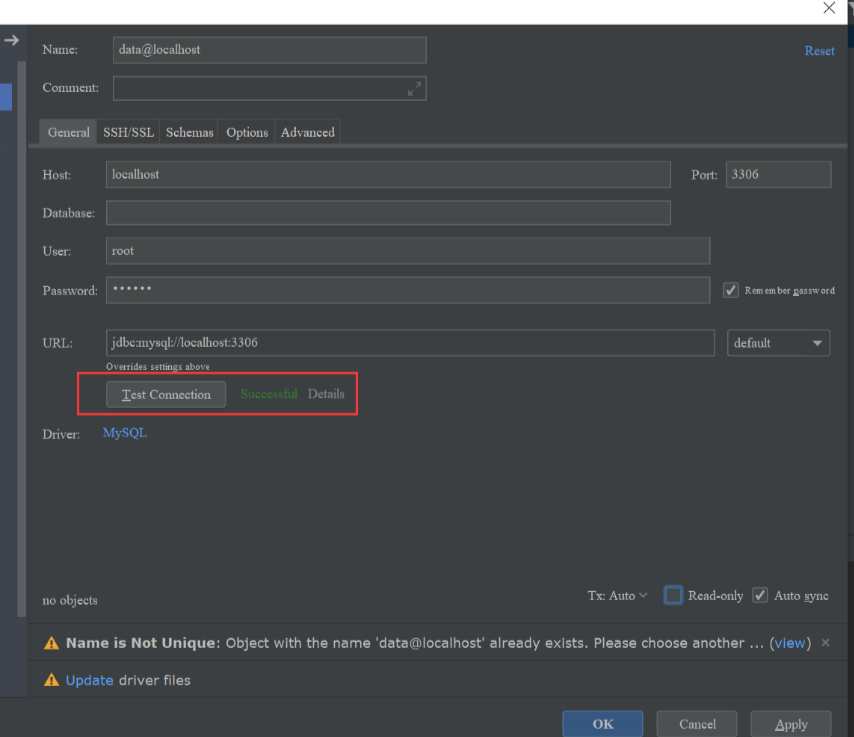This screenshot has width=854, height=737.
Task: Confirm with the OK button
Action: [x=603, y=724]
